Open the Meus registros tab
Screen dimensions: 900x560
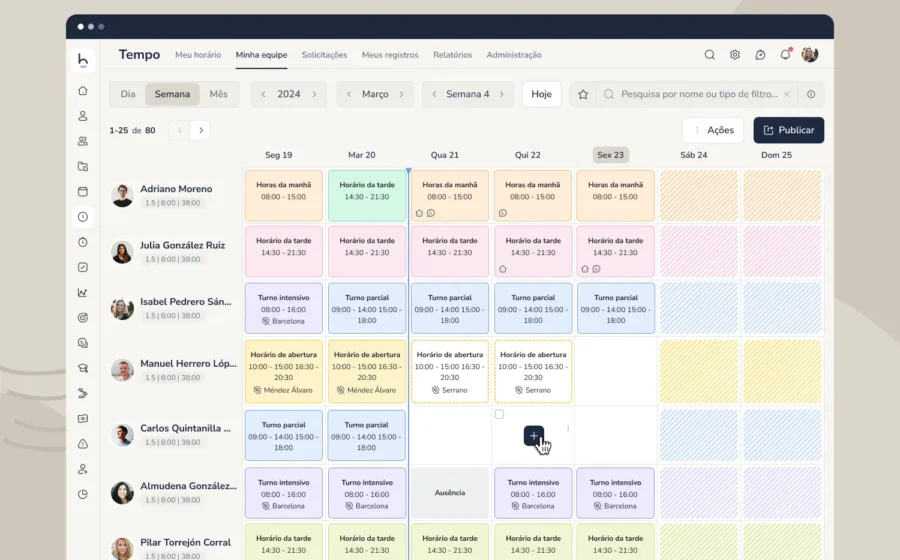(x=390, y=55)
